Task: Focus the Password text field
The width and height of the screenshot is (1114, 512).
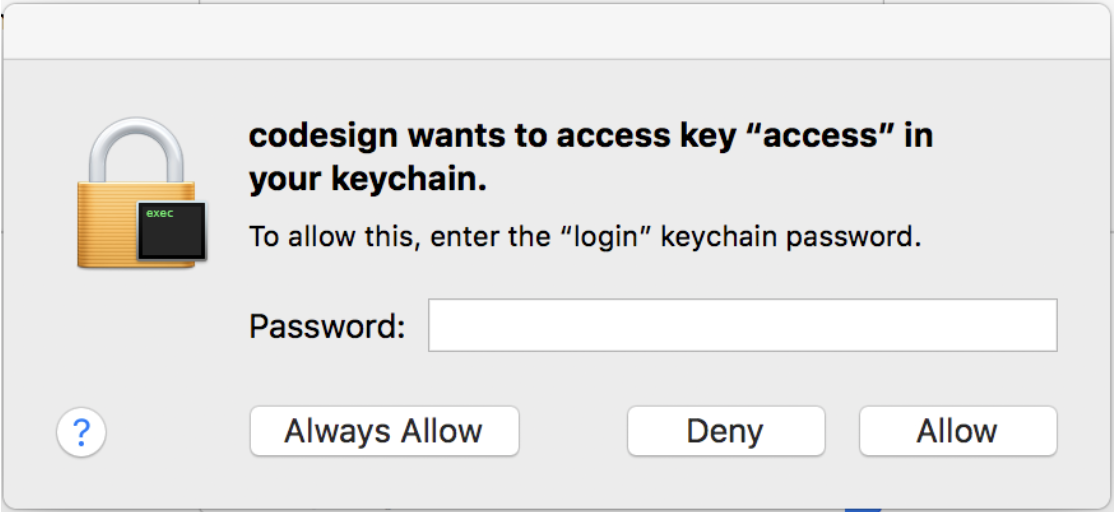Action: pos(742,326)
